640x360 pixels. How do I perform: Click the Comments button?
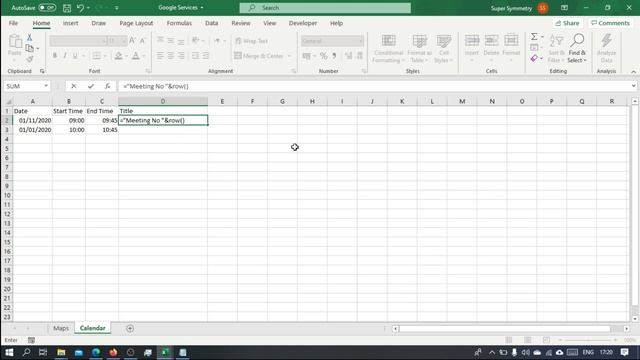[x=610, y=23]
